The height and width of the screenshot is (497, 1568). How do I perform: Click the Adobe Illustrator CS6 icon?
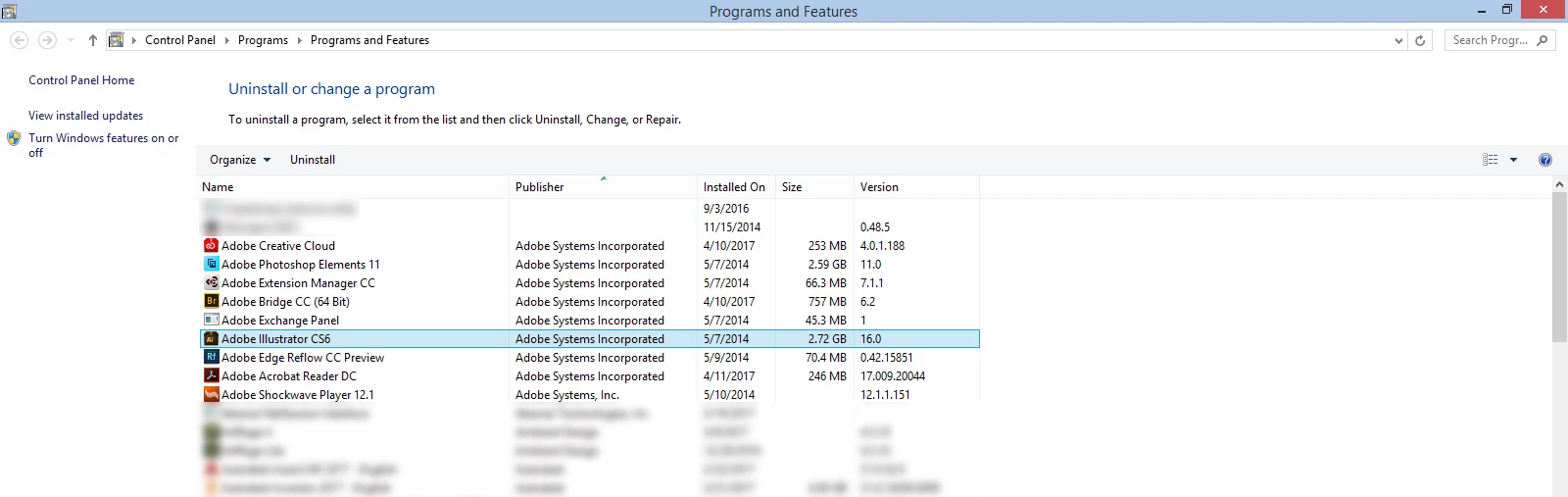point(211,339)
